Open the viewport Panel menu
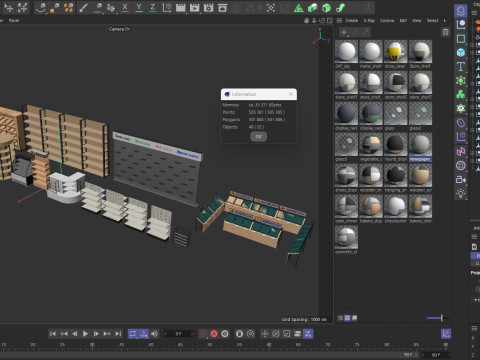 pos(14,21)
